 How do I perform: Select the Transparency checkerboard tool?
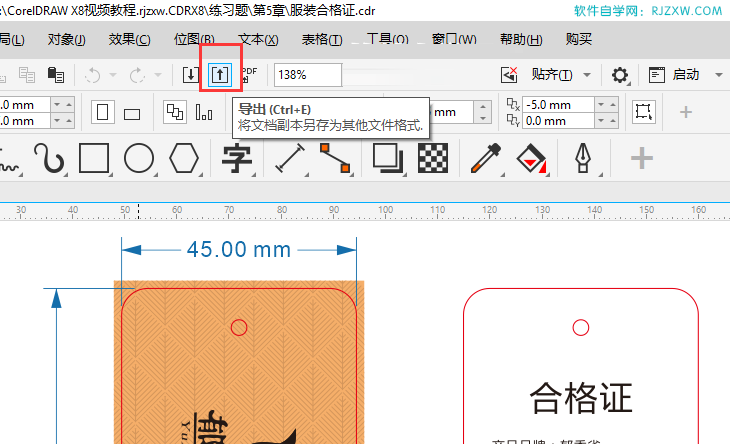pyautogui.click(x=433, y=158)
